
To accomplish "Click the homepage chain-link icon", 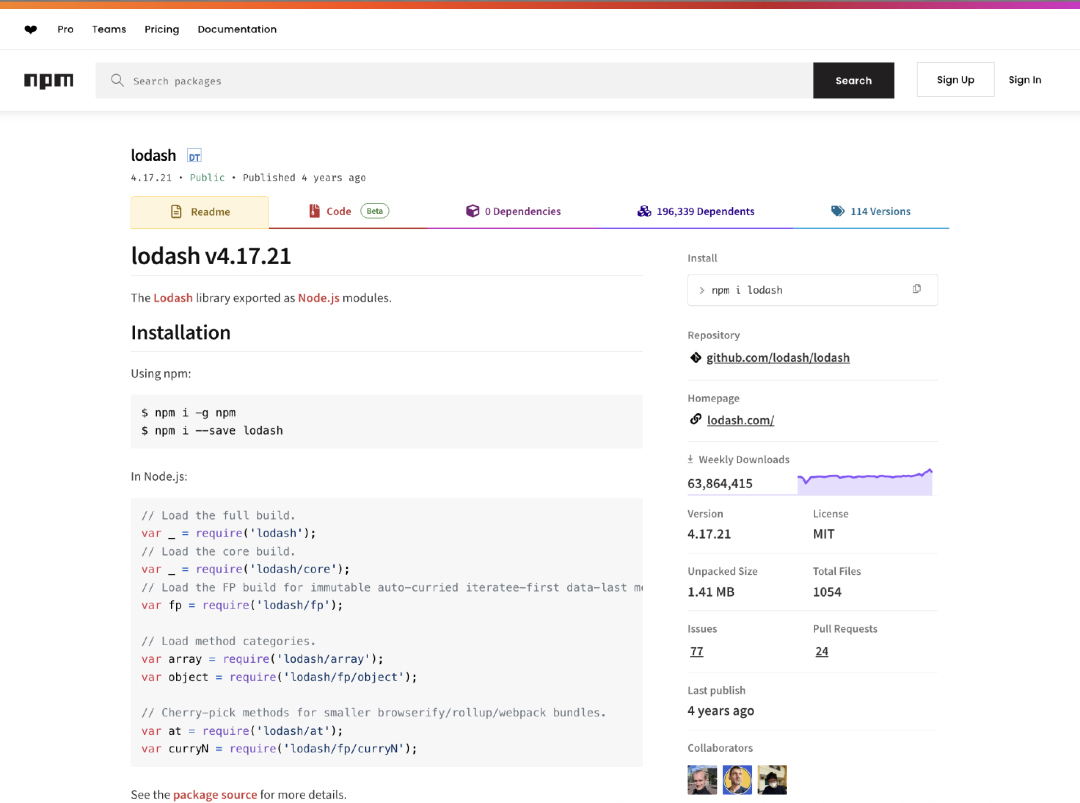I will 696,419.
